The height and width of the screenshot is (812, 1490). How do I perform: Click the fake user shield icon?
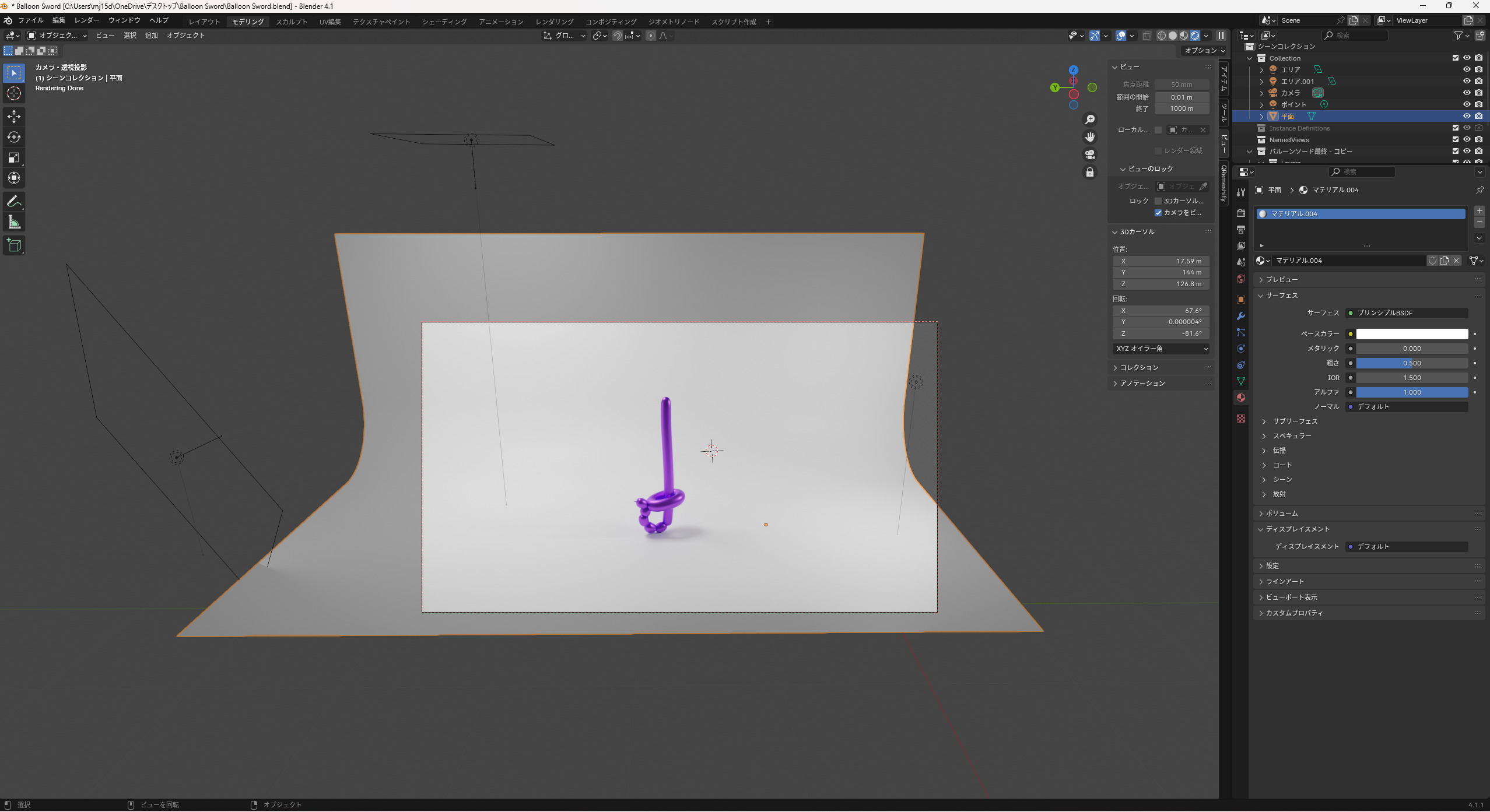pyautogui.click(x=1432, y=261)
